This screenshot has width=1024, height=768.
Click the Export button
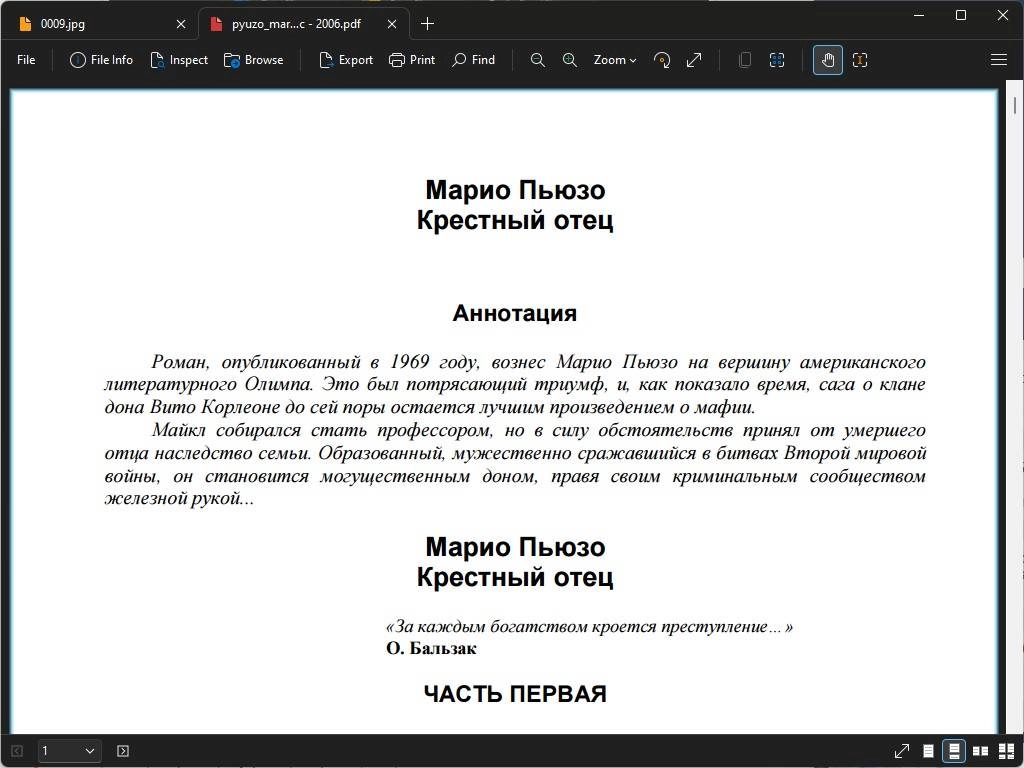pyautogui.click(x=345, y=60)
